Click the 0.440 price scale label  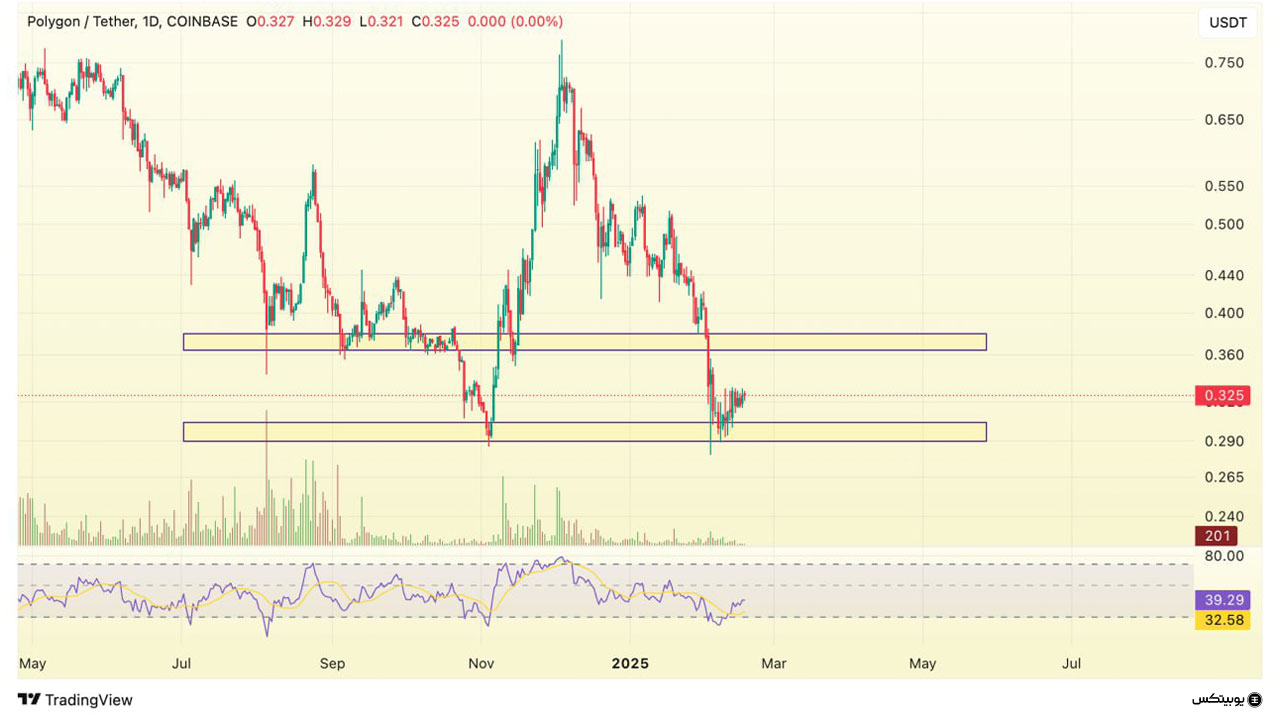[x=1224, y=276]
